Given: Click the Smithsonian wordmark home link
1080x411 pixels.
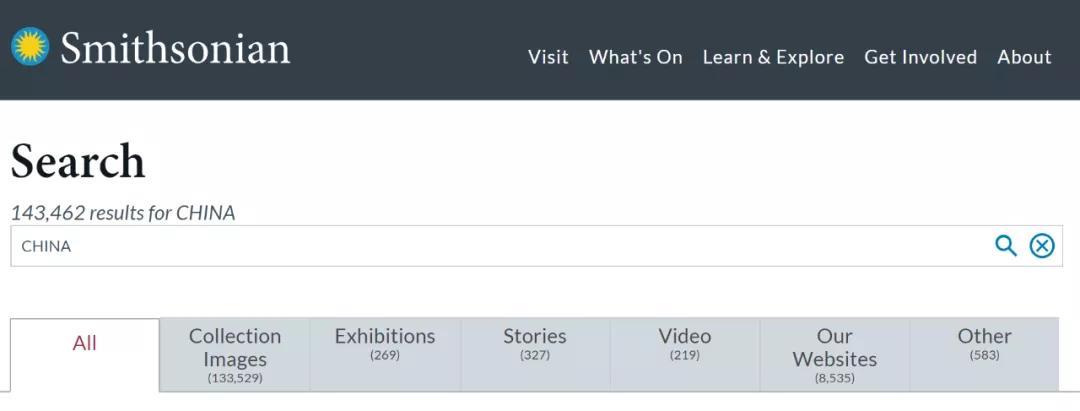Looking at the screenshot, I should tap(175, 49).
